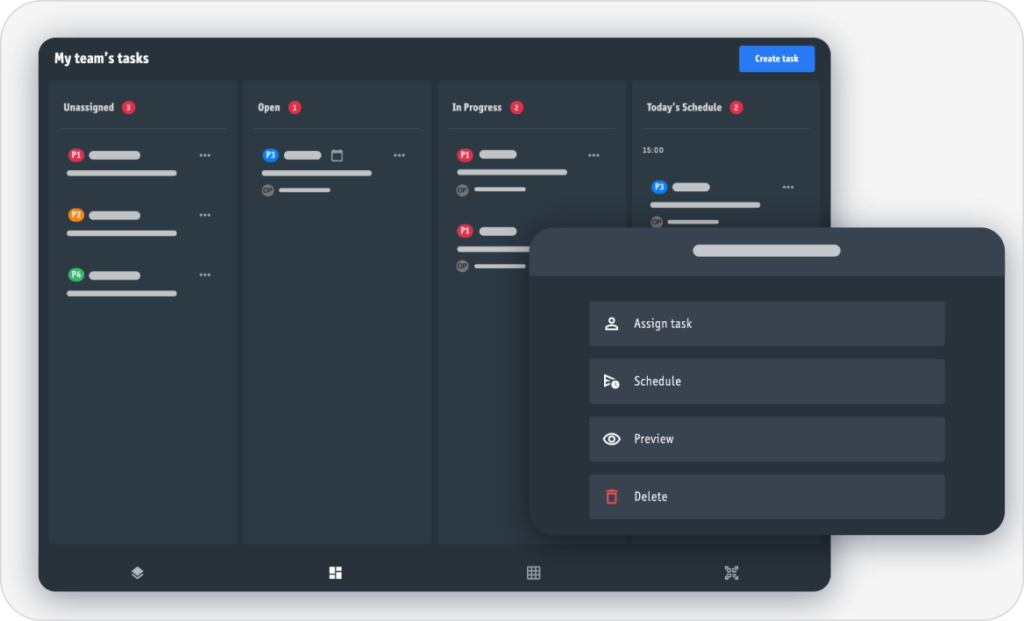The image size is (1024, 621).
Task: Click the eye icon beside Preview
Action: (611, 439)
